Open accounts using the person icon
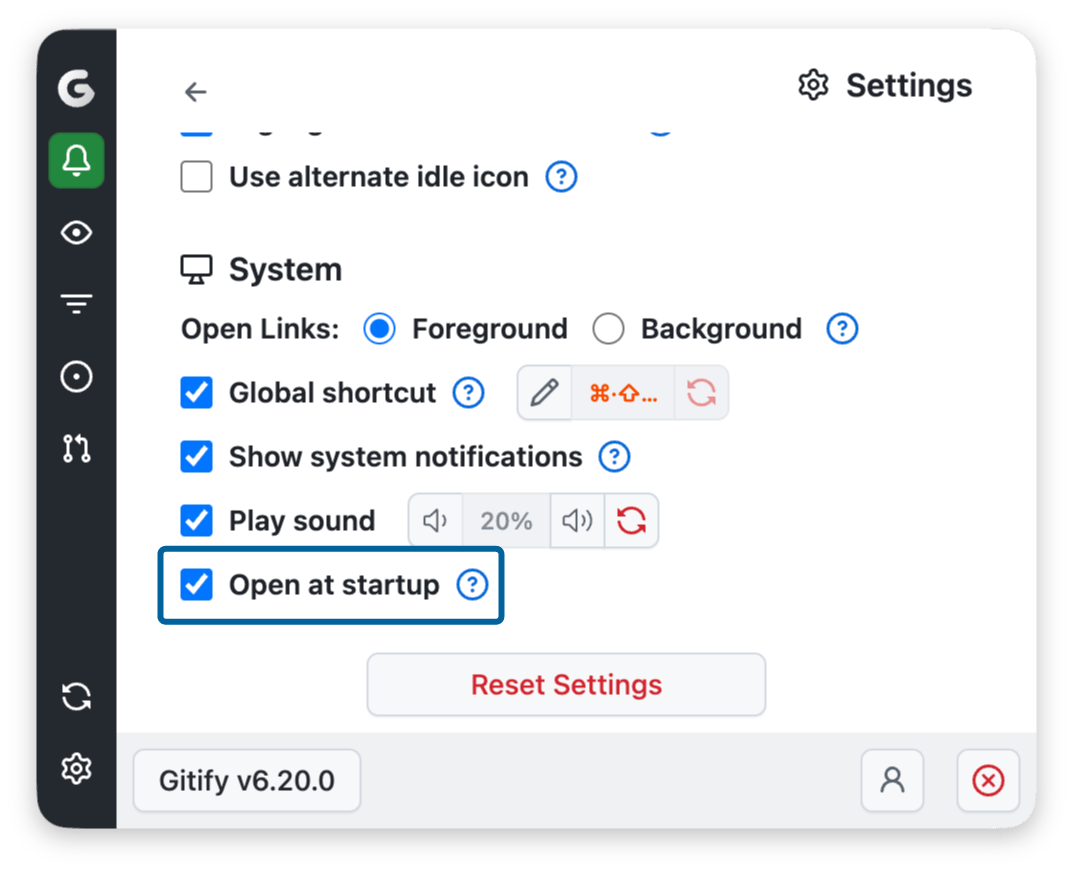The width and height of the screenshot is (1073, 873). pyautogui.click(x=892, y=781)
